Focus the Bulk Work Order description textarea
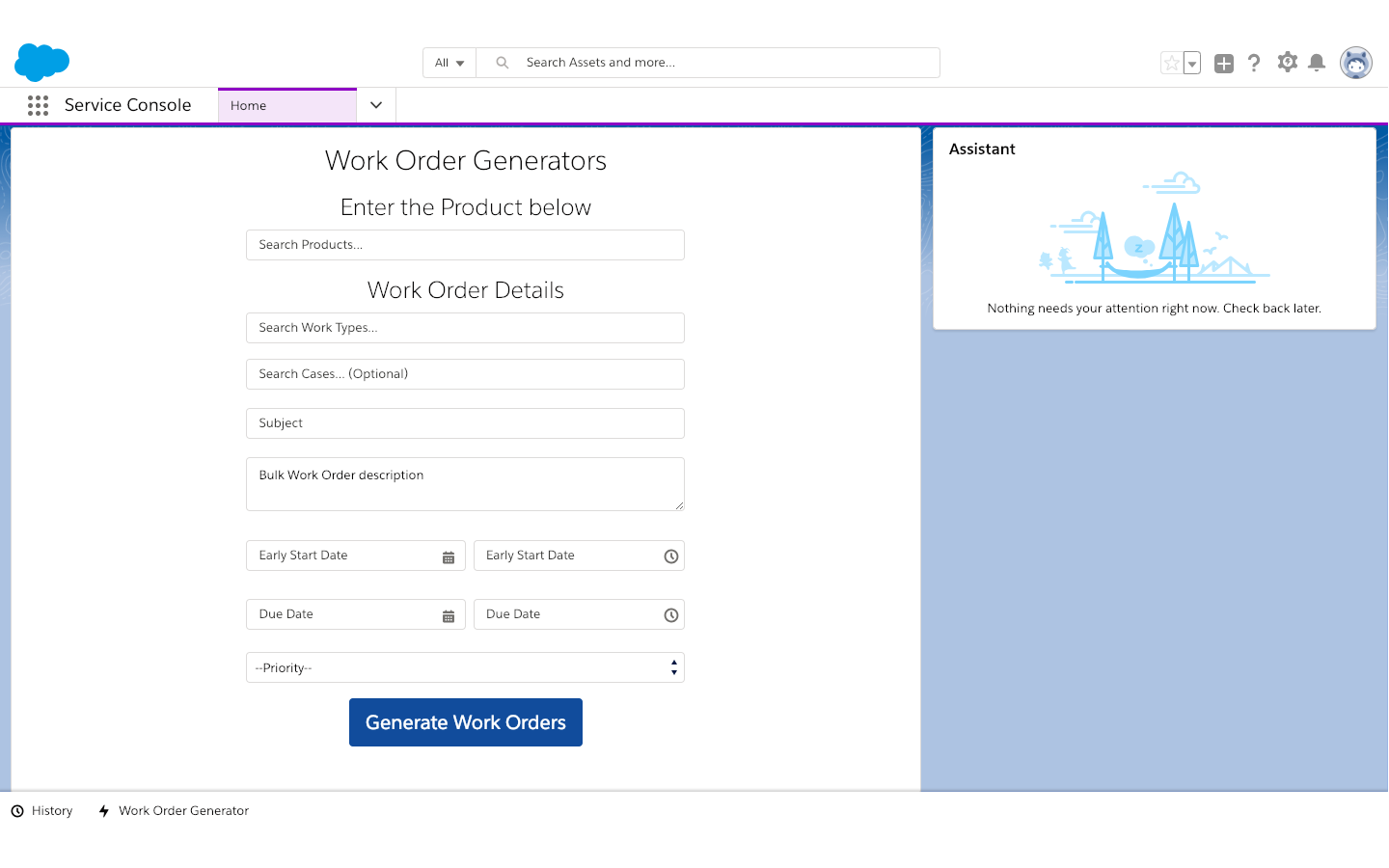The width and height of the screenshot is (1389, 868). (x=465, y=484)
